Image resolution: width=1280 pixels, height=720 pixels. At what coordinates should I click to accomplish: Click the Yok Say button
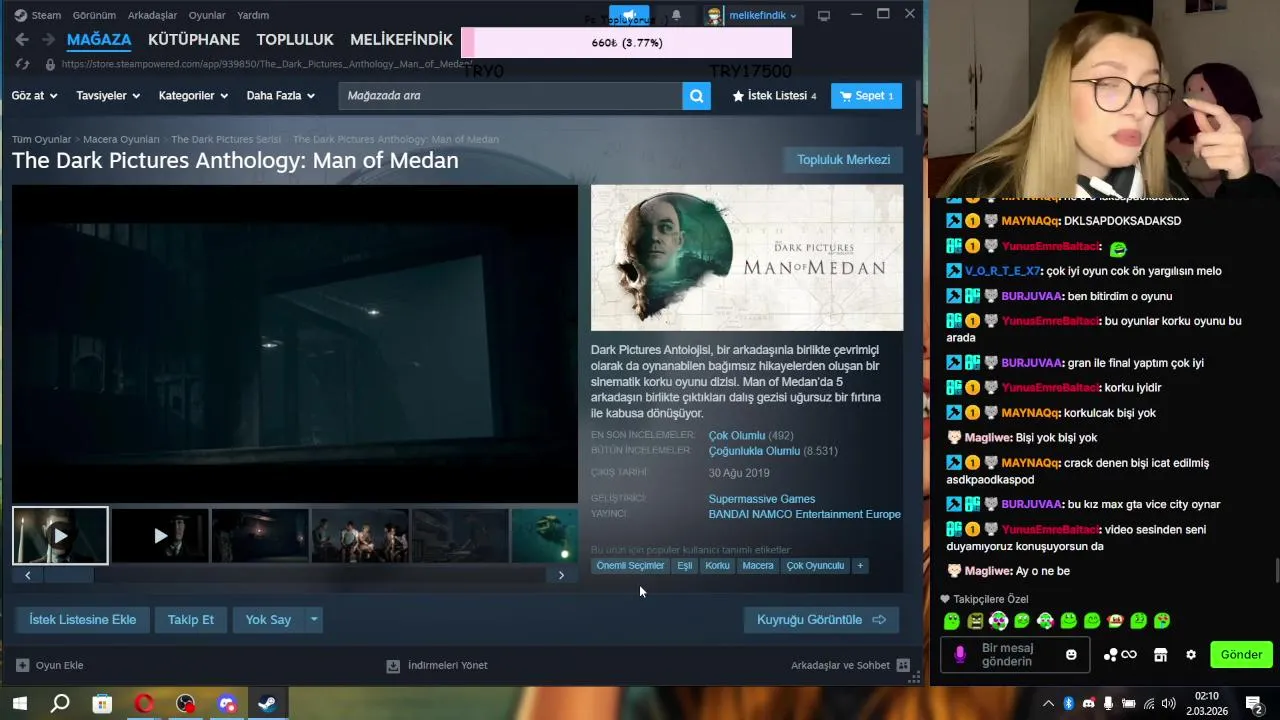point(268,620)
